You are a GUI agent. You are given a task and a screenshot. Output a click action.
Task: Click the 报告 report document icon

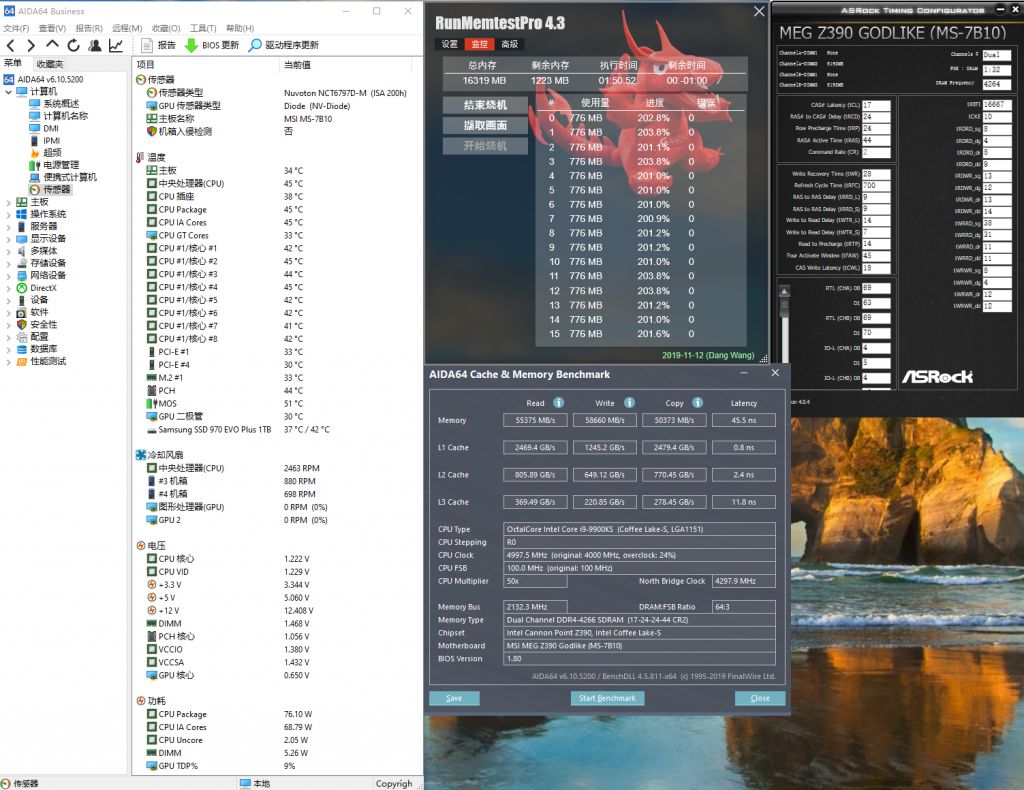pyautogui.click(x=146, y=45)
